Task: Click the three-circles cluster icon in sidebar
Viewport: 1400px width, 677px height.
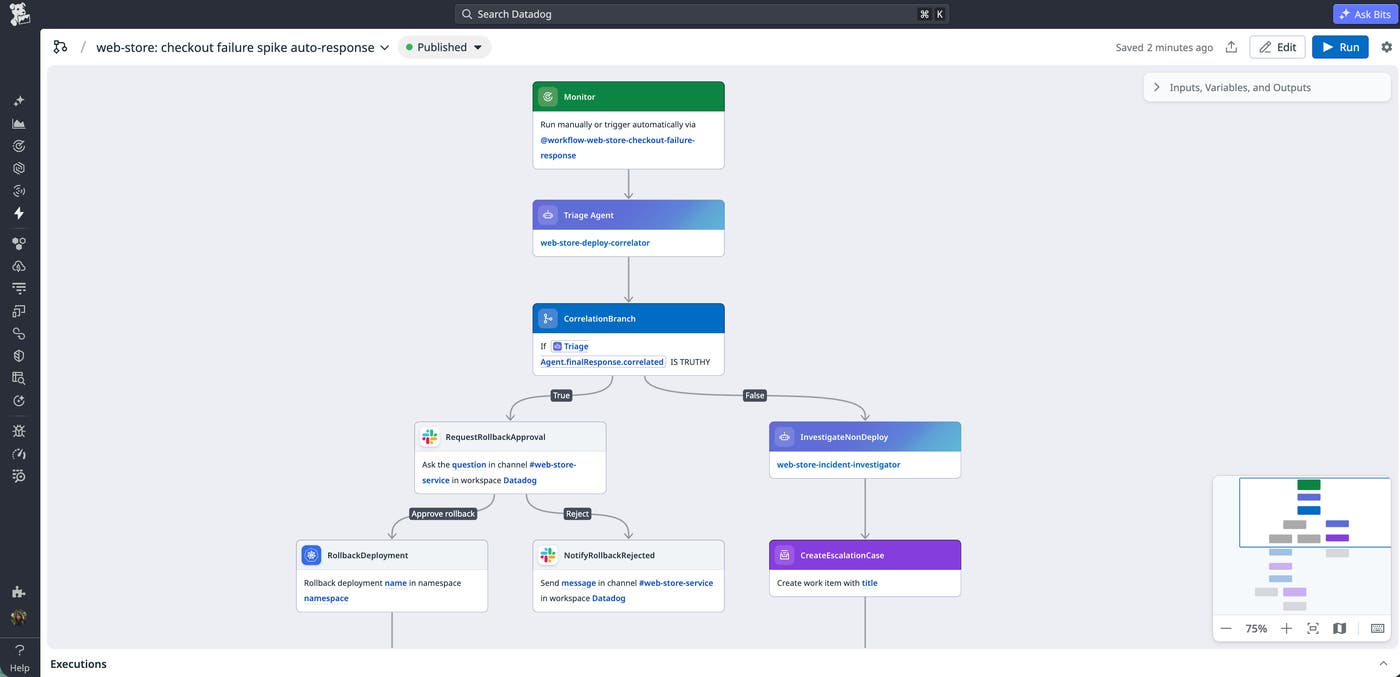Action: pos(19,243)
